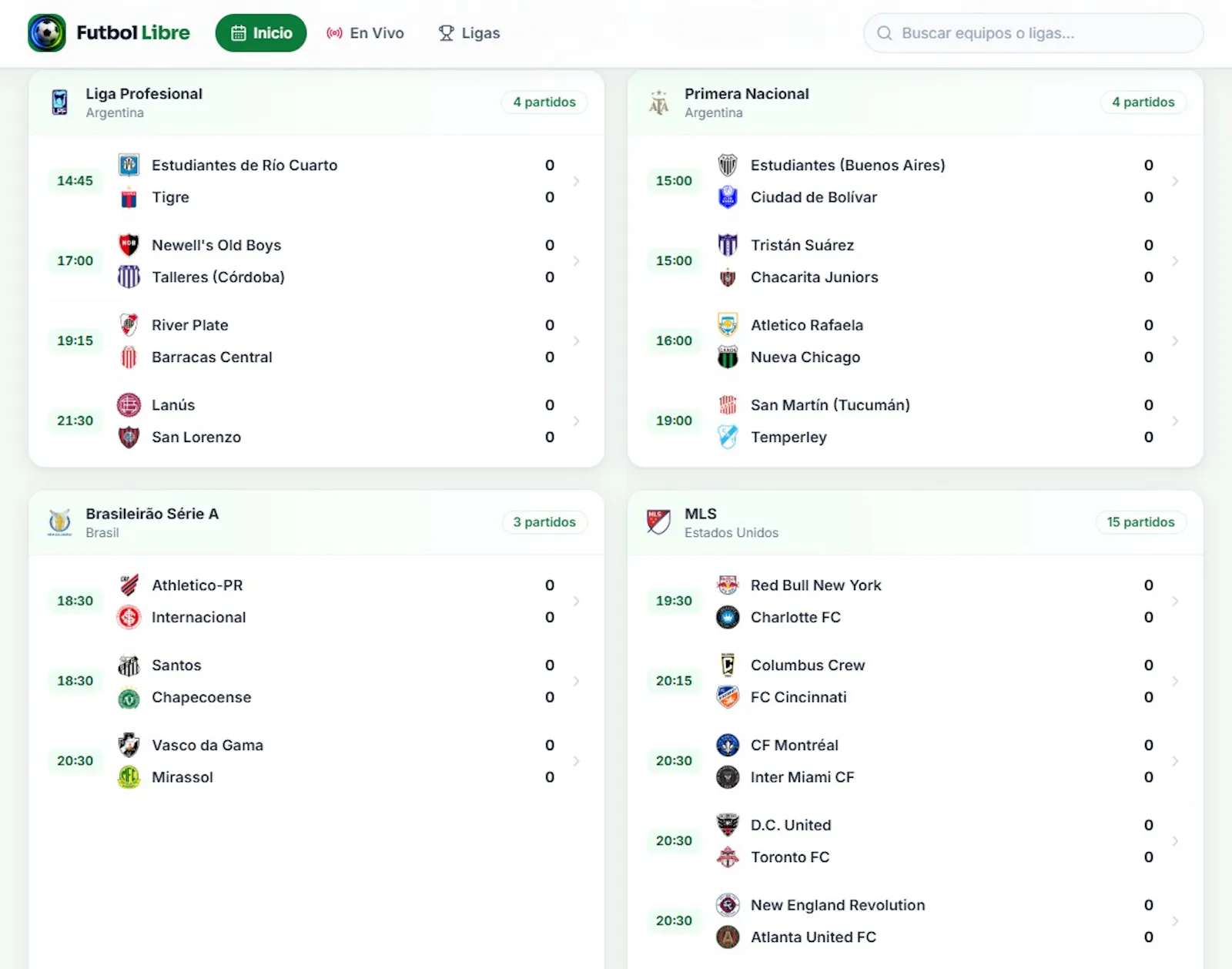Click the Santos crest
1232x969 pixels.
click(x=129, y=666)
